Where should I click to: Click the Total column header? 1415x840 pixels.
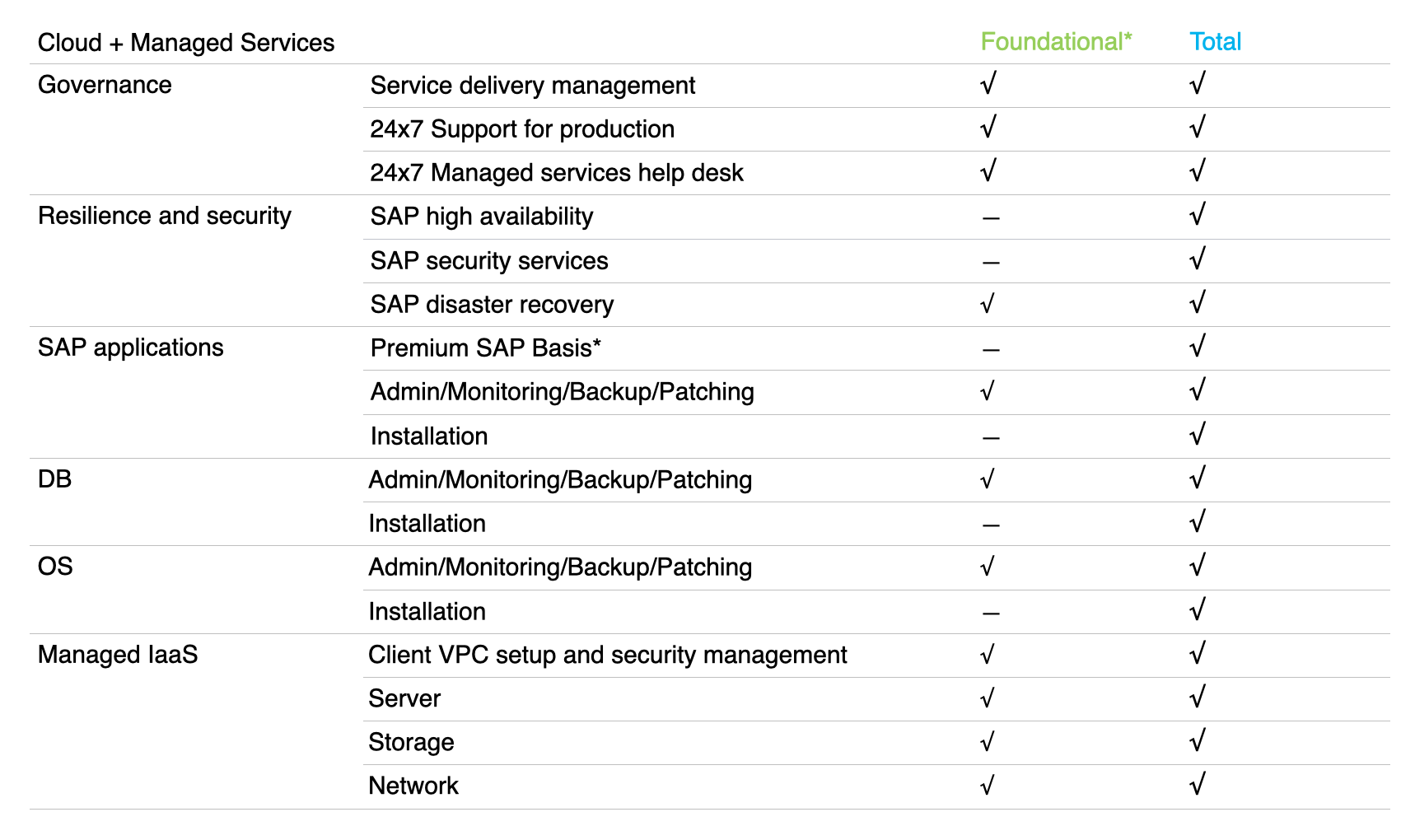(x=1215, y=42)
